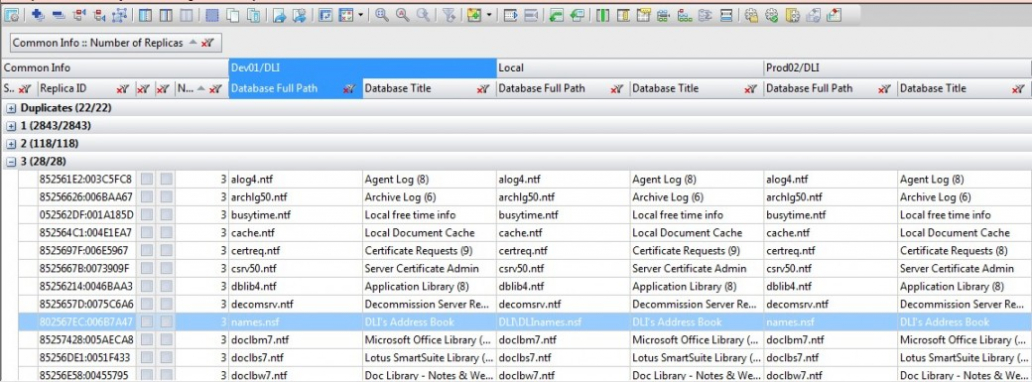This screenshot has width=1032, height=382.
Task: Click the gear with green check icon
Action: pyautogui.click(x=771, y=15)
